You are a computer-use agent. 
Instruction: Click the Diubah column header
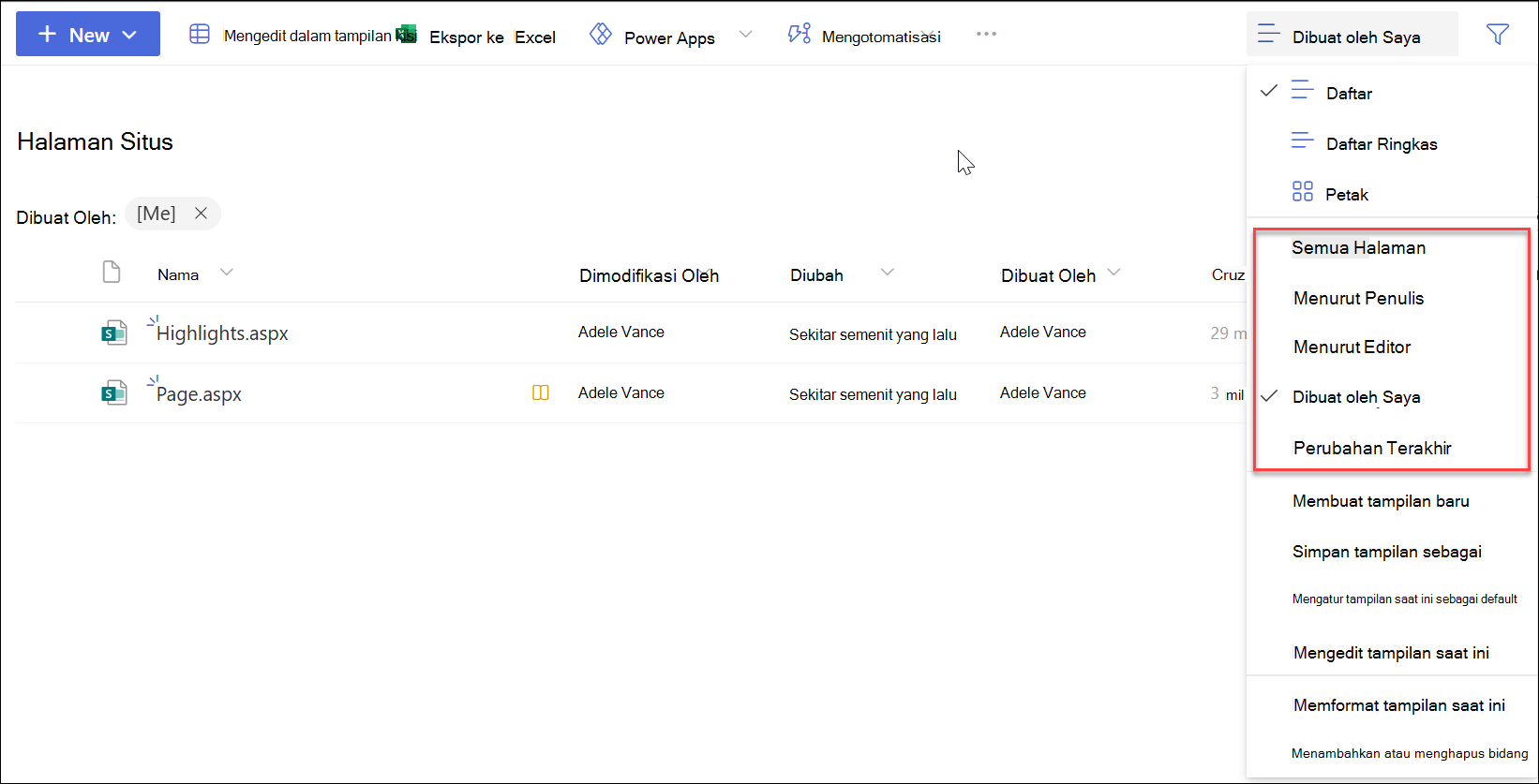[x=816, y=275]
